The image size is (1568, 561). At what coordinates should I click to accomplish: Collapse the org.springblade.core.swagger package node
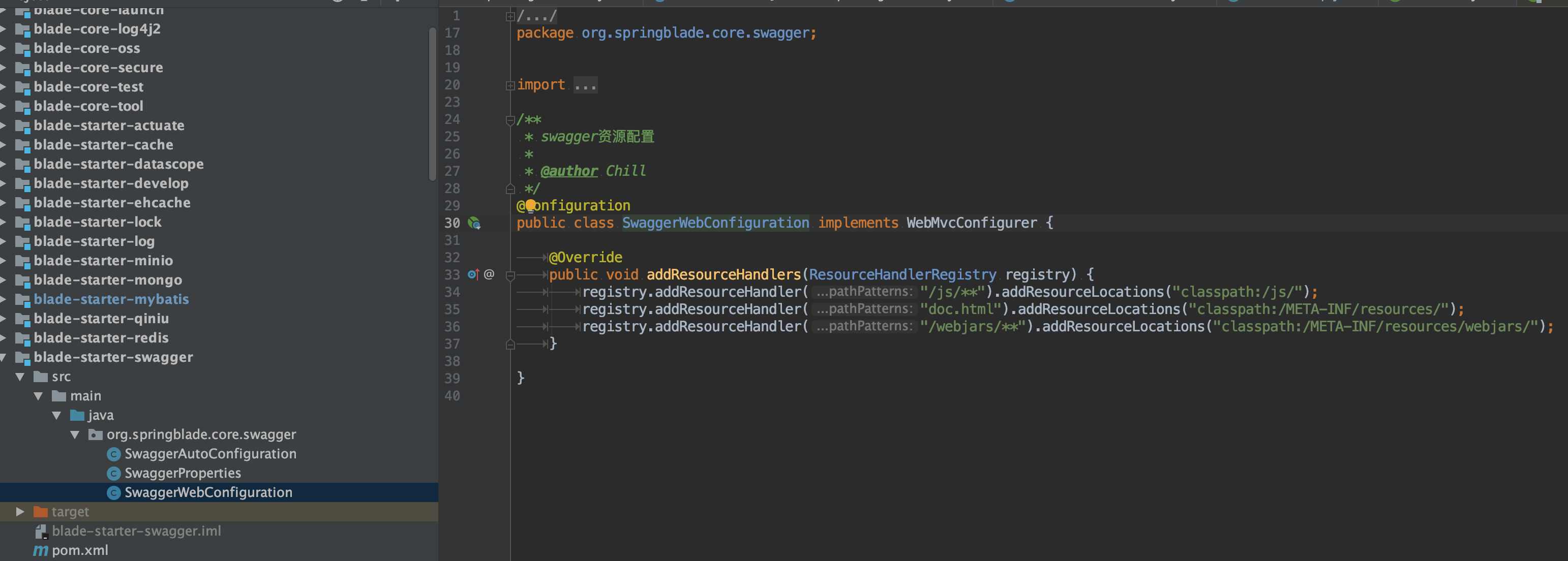tap(75, 434)
